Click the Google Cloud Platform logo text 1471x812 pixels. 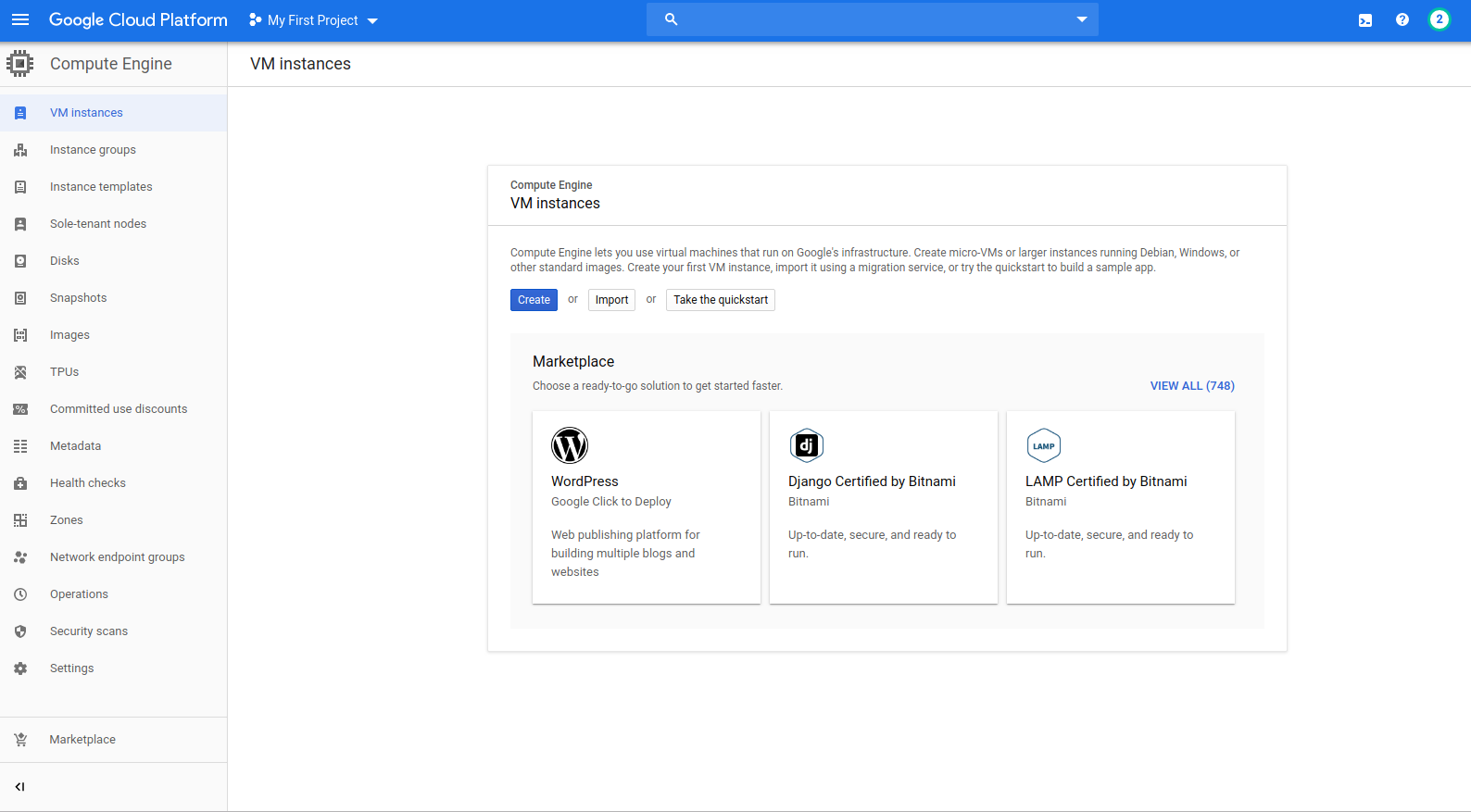[x=138, y=20]
